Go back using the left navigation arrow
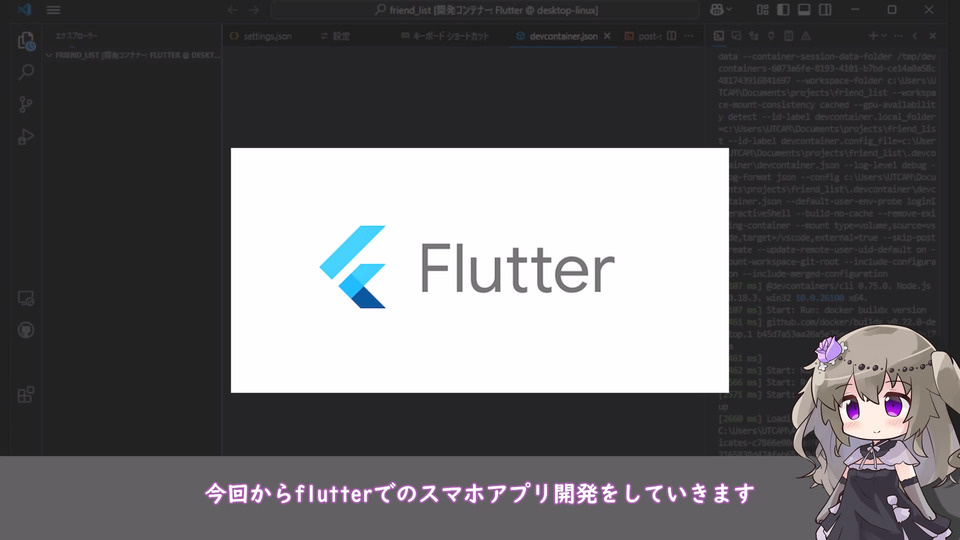Image resolution: width=960 pixels, height=540 pixels. pyautogui.click(x=233, y=10)
